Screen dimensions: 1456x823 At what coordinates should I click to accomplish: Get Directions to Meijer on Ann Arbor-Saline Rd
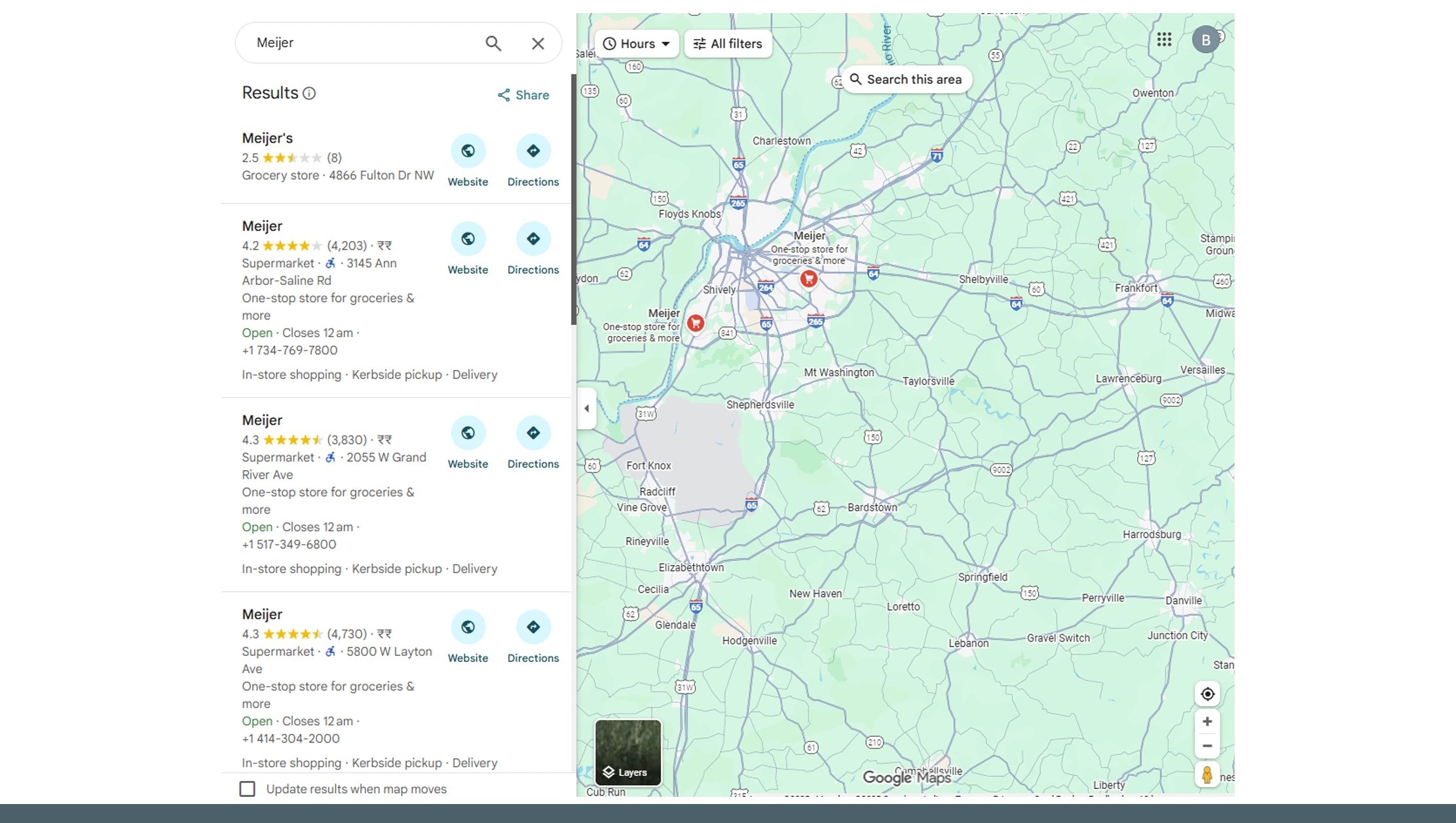click(x=533, y=238)
